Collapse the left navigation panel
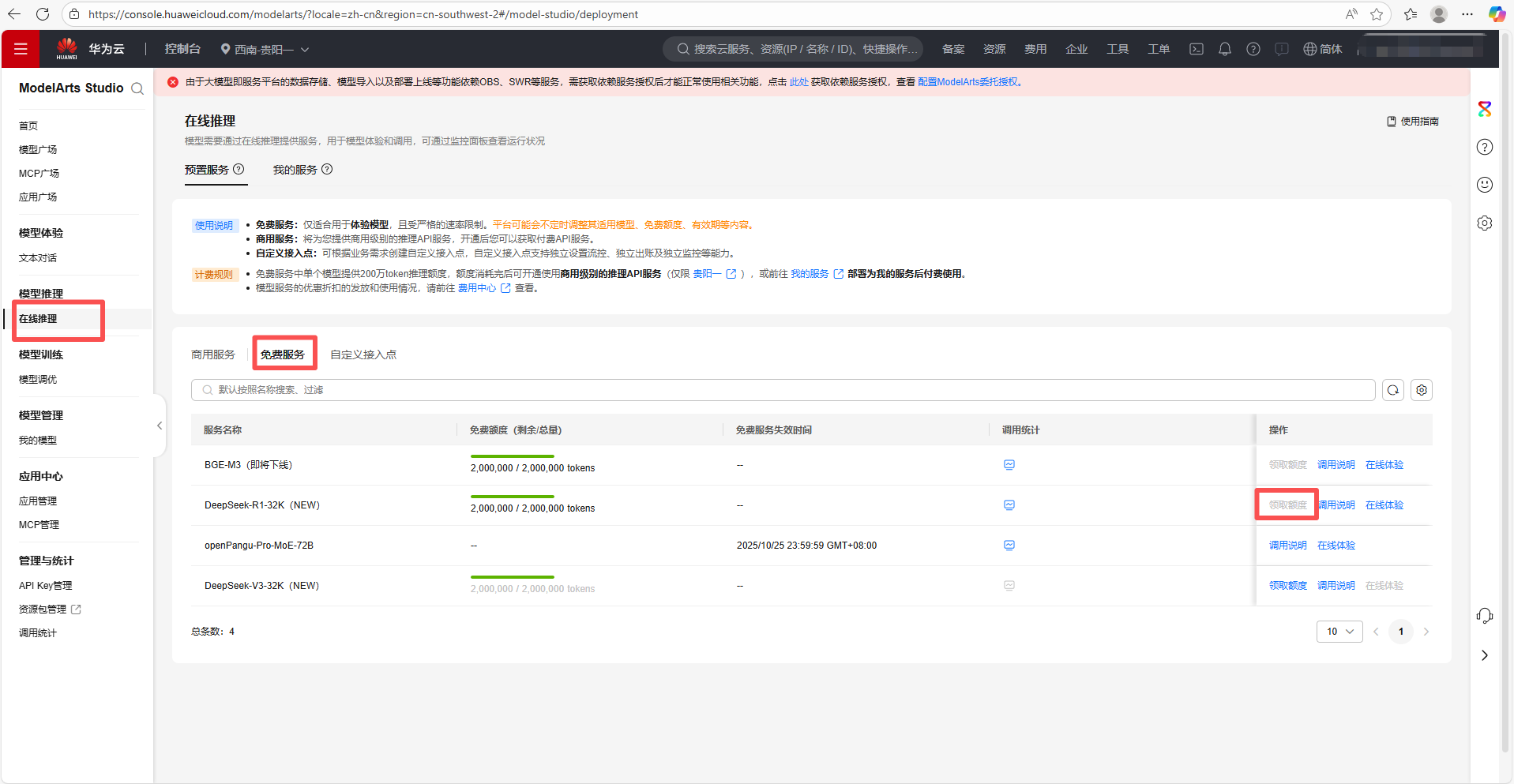This screenshot has height=784, width=1514. (160, 426)
